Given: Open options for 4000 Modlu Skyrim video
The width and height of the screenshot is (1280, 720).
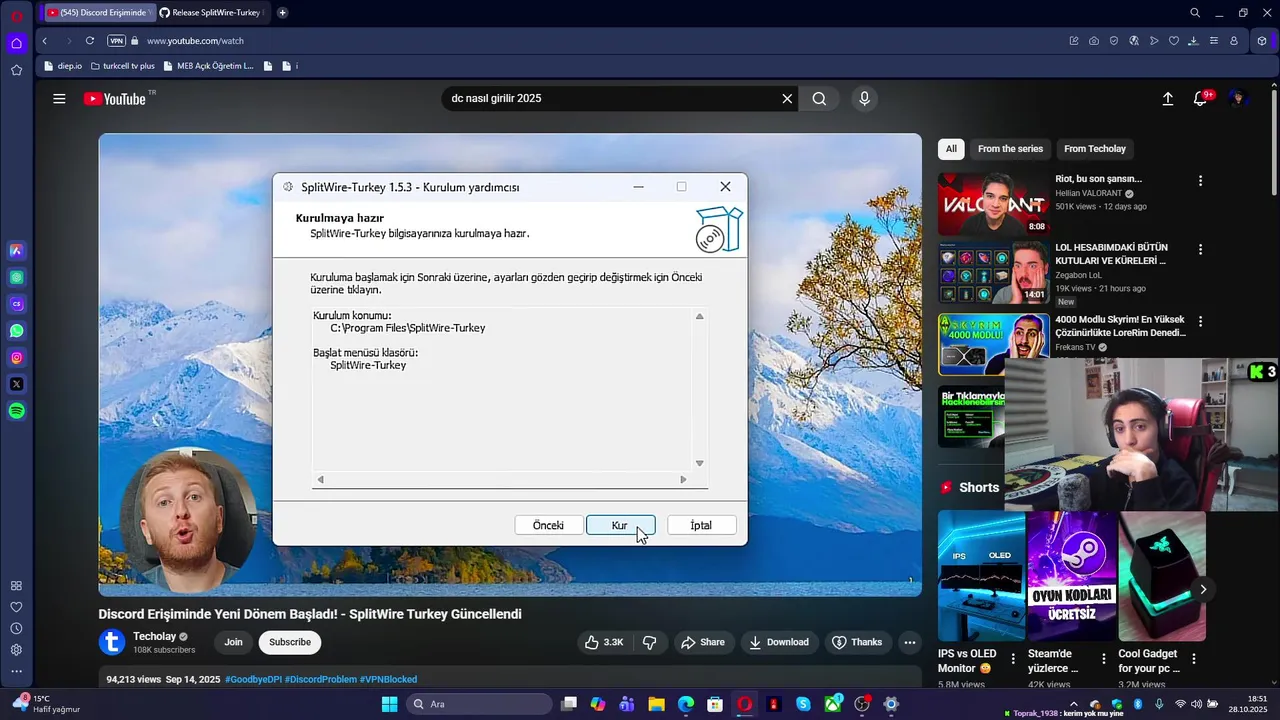Looking at the screenshot, I should coord(1200,322).
